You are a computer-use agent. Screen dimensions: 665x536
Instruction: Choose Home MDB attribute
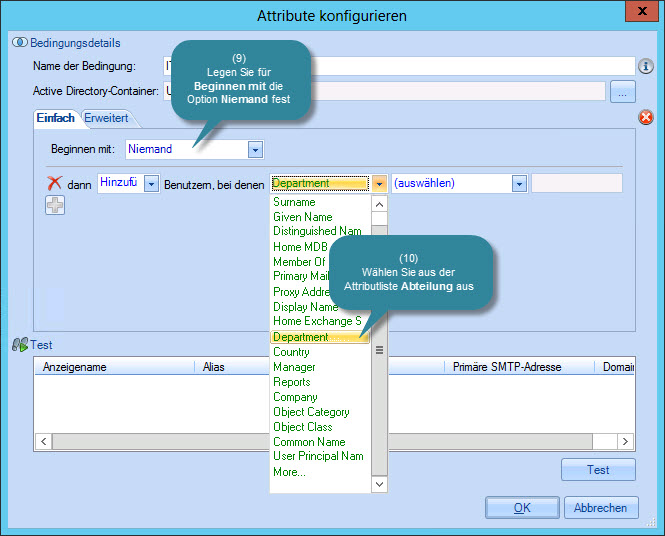(300, 247)
